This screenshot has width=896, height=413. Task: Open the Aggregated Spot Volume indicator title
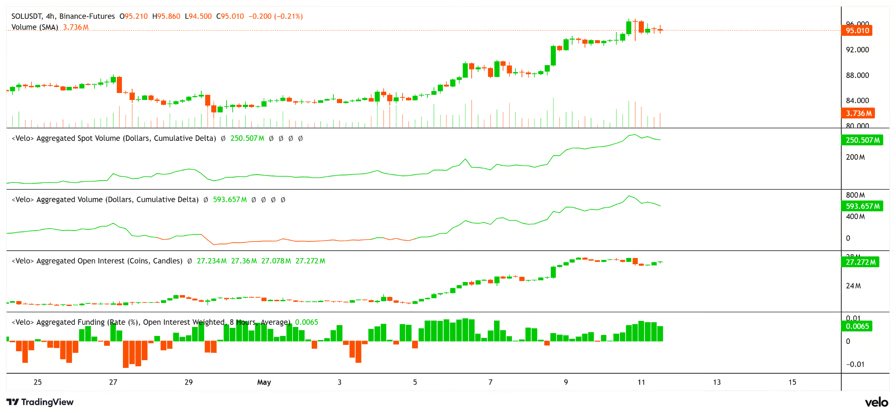click(x=114, y=138)
